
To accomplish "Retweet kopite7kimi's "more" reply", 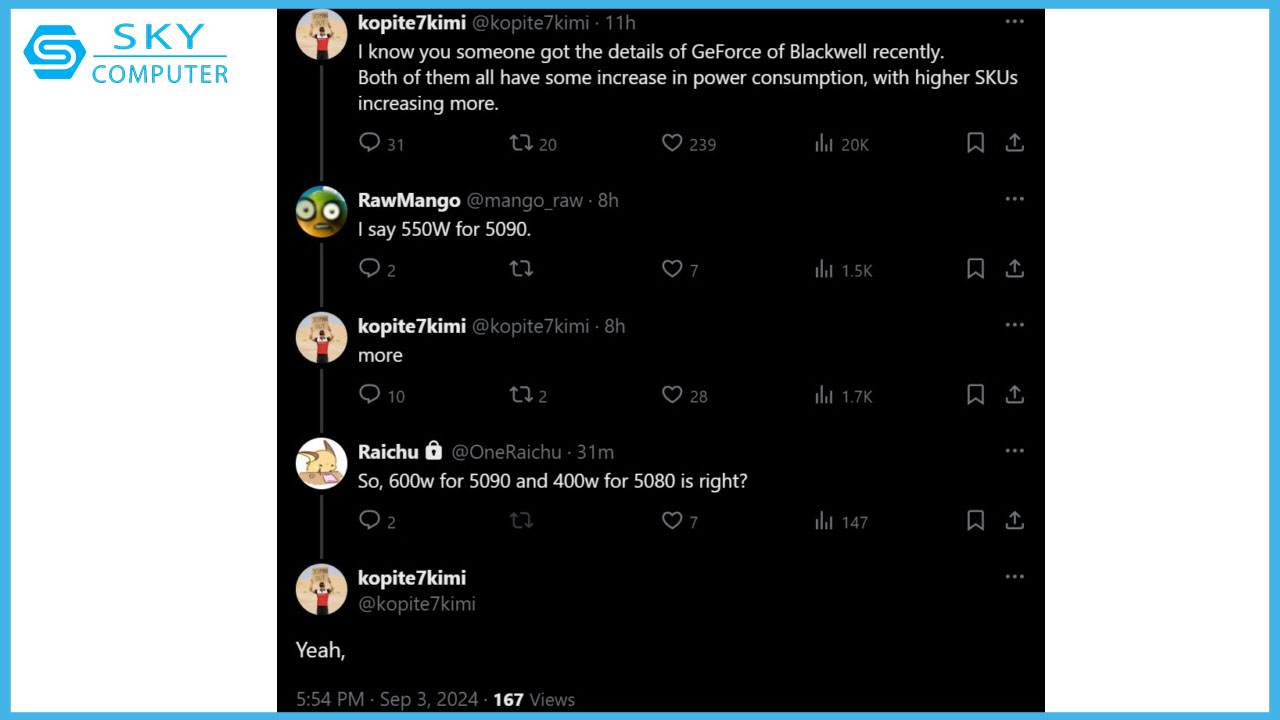I will click(521, 395).
